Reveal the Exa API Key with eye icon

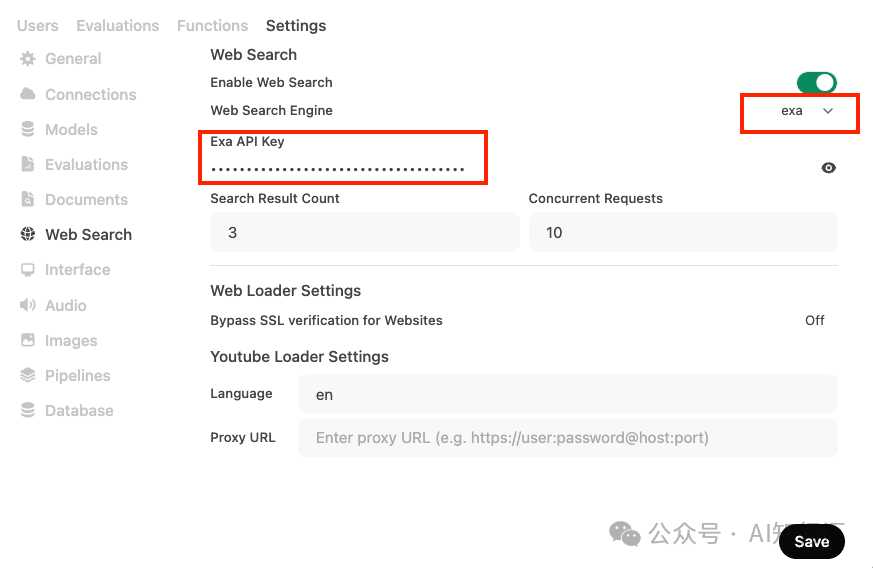[x=828, y=168]
